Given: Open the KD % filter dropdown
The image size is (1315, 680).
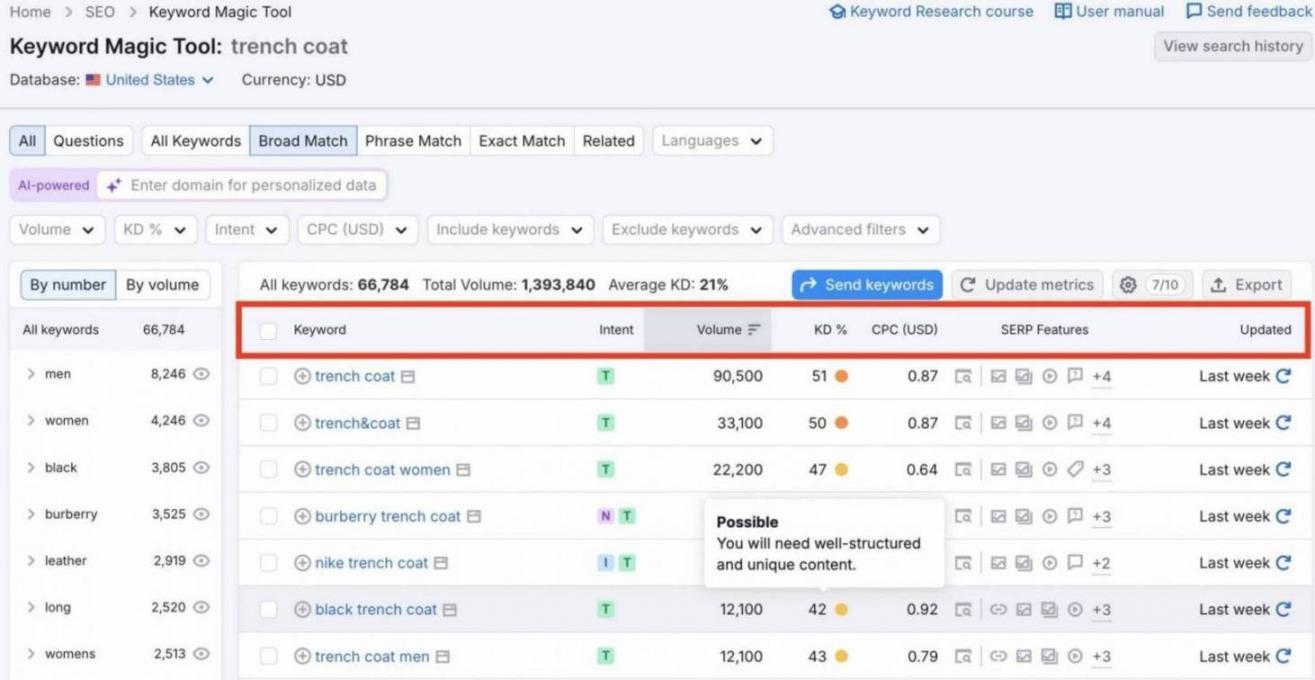Looking at the screenshot, I should pos(154,230).
